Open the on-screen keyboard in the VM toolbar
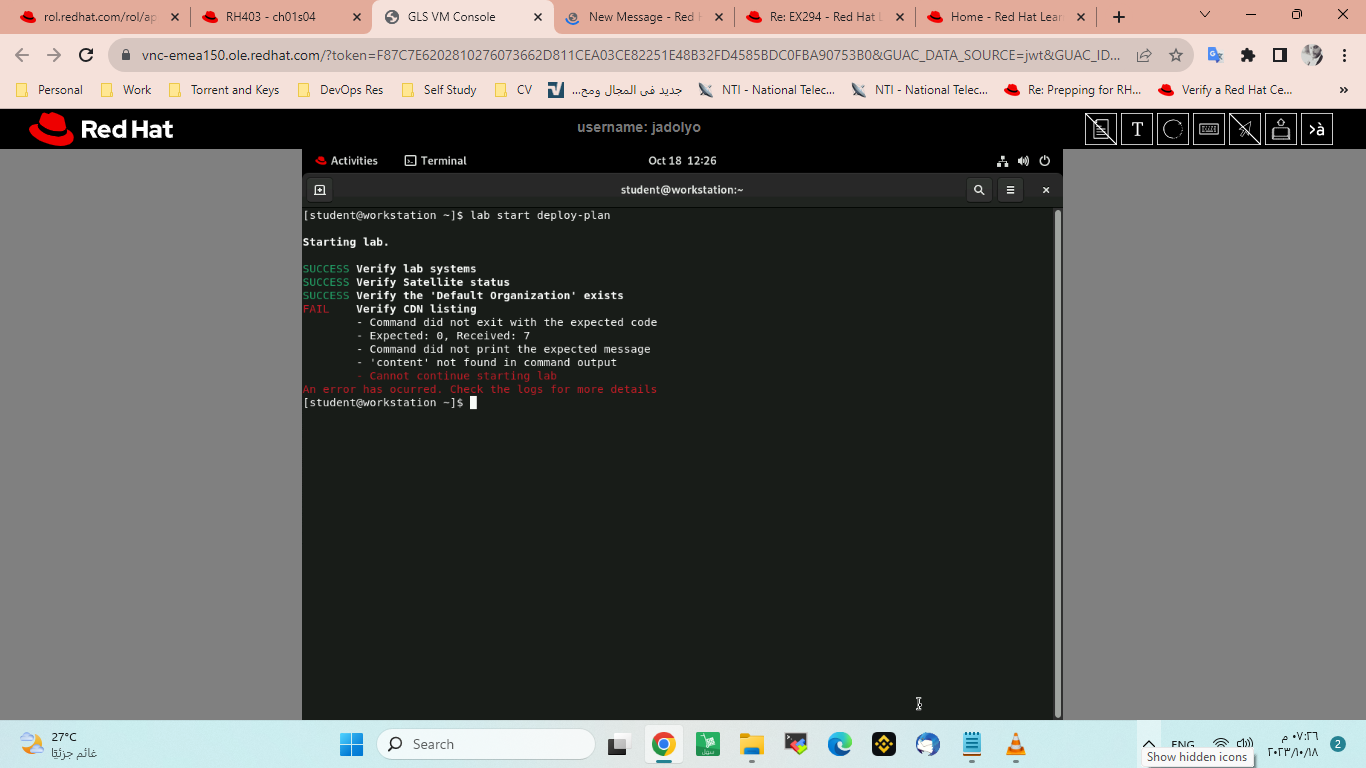 click(x=1209, y=128)
